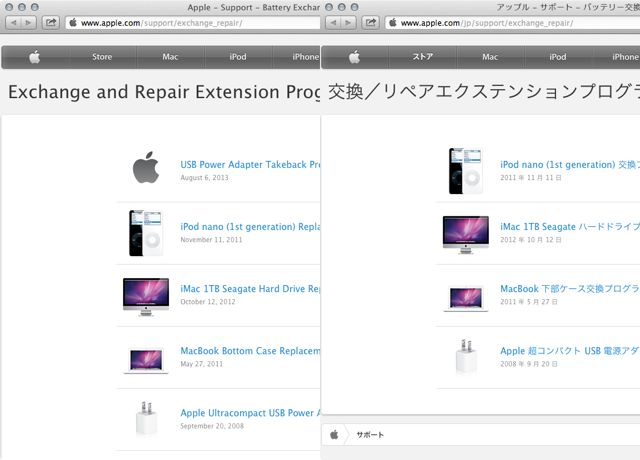Click date text 2011 年 5 月 27 日
Screen dimensions: 640x460
pyautogui.click(x=529, y=302)
